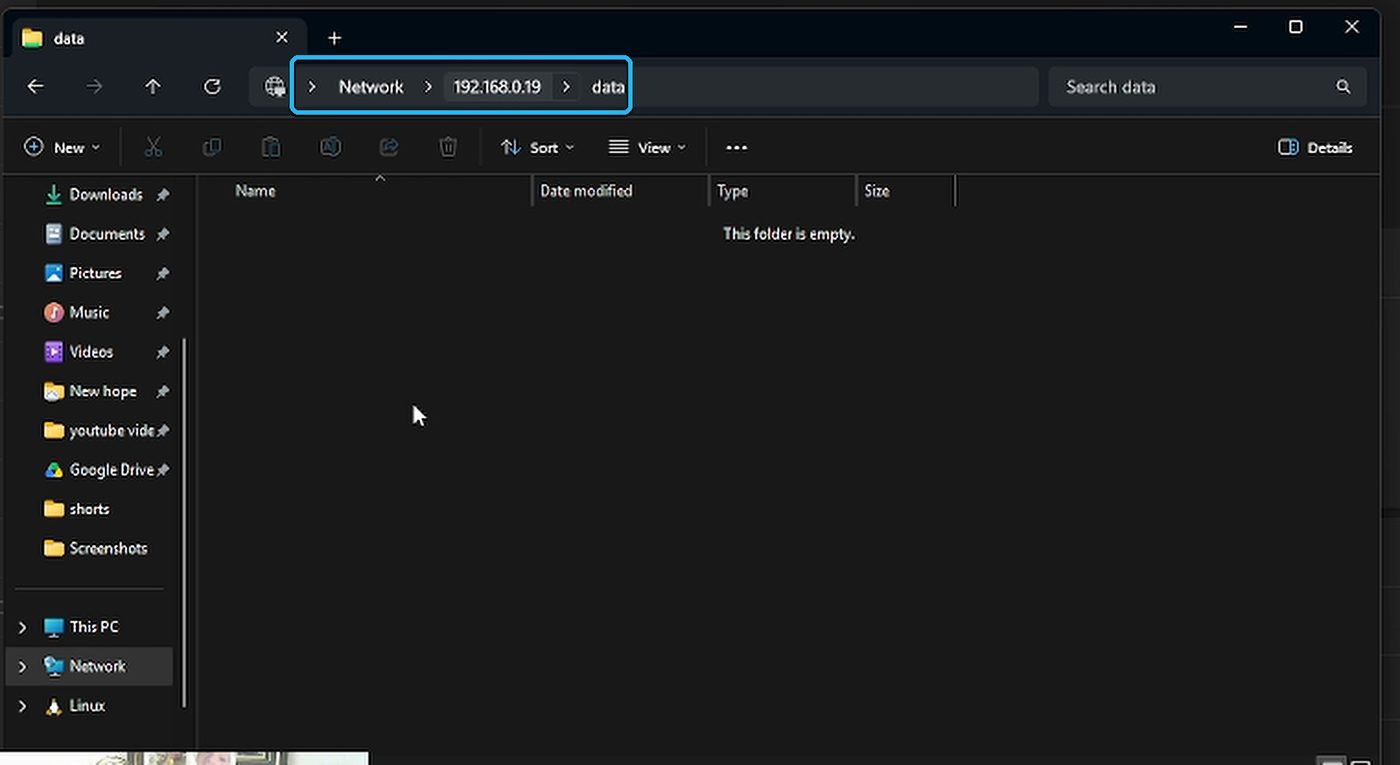Image resolution: width=1400 pixels, height=765 pixels.
Task: Go back using the Back arrow
Action: 35,87
